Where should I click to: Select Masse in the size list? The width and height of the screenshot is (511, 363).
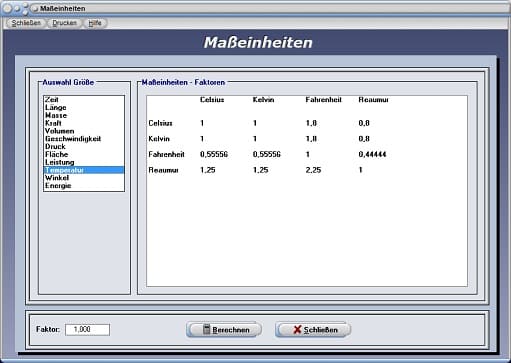point(84,115)
